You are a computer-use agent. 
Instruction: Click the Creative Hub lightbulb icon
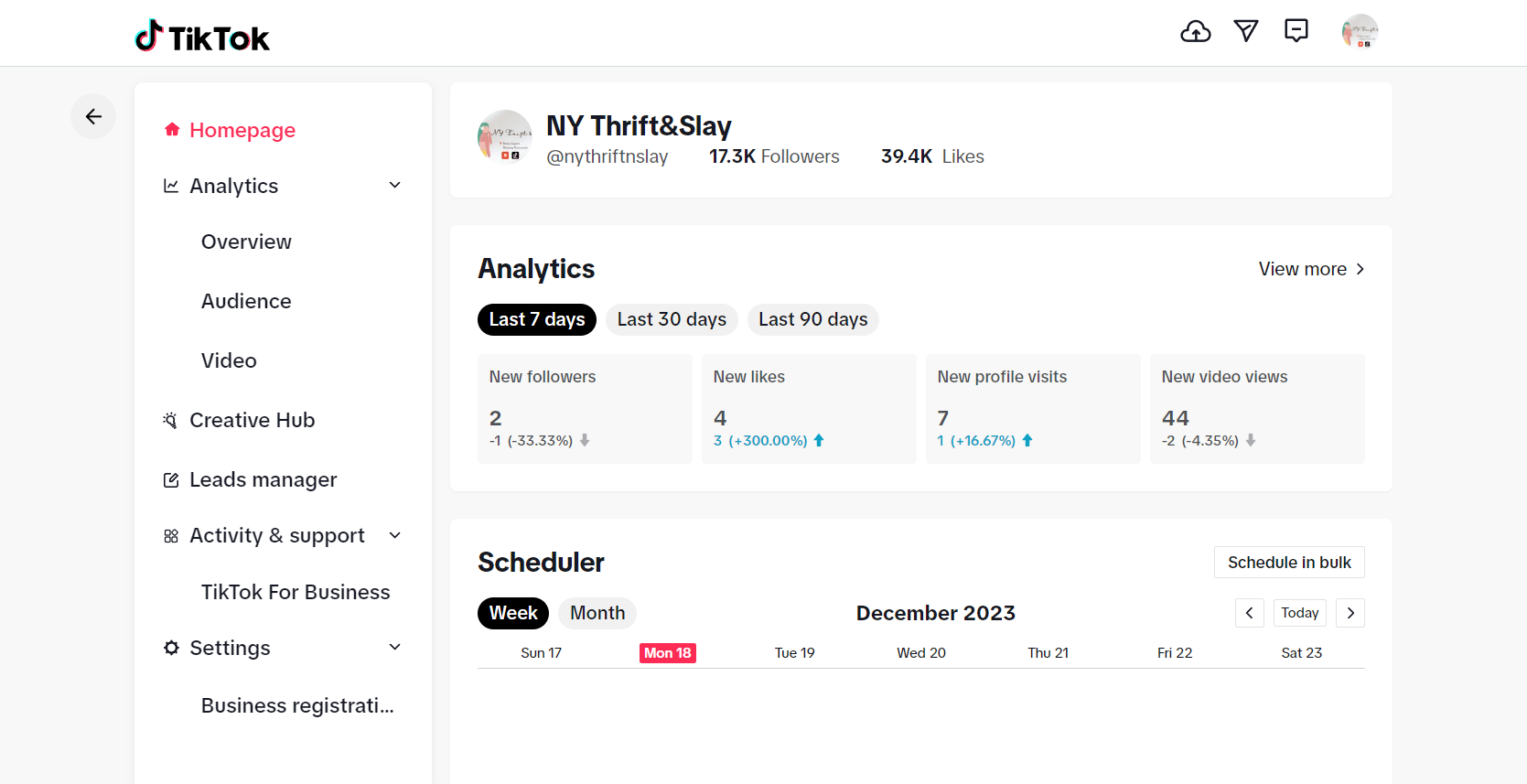[170, 421]
